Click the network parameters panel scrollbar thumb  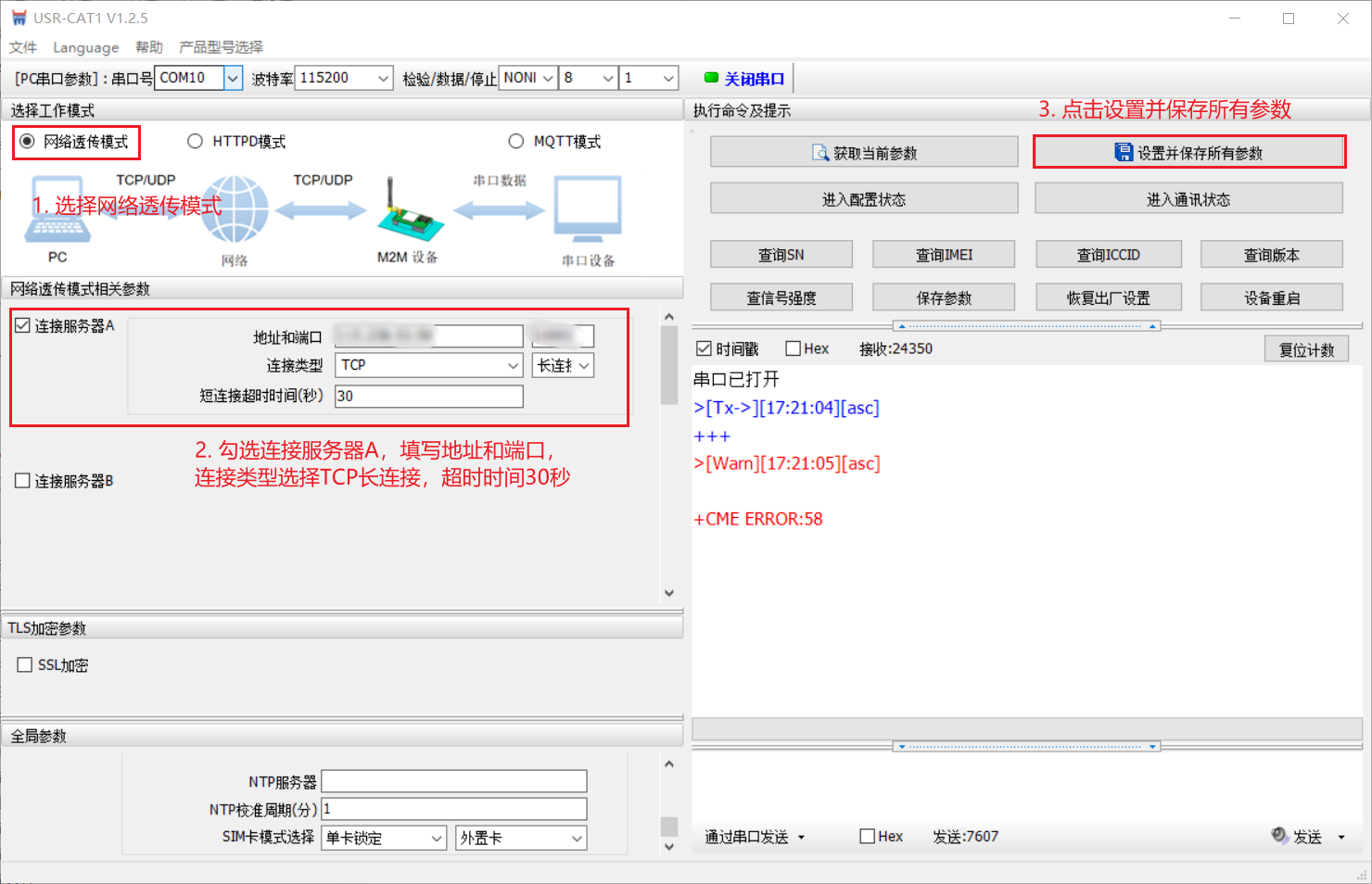coord(669,365)
